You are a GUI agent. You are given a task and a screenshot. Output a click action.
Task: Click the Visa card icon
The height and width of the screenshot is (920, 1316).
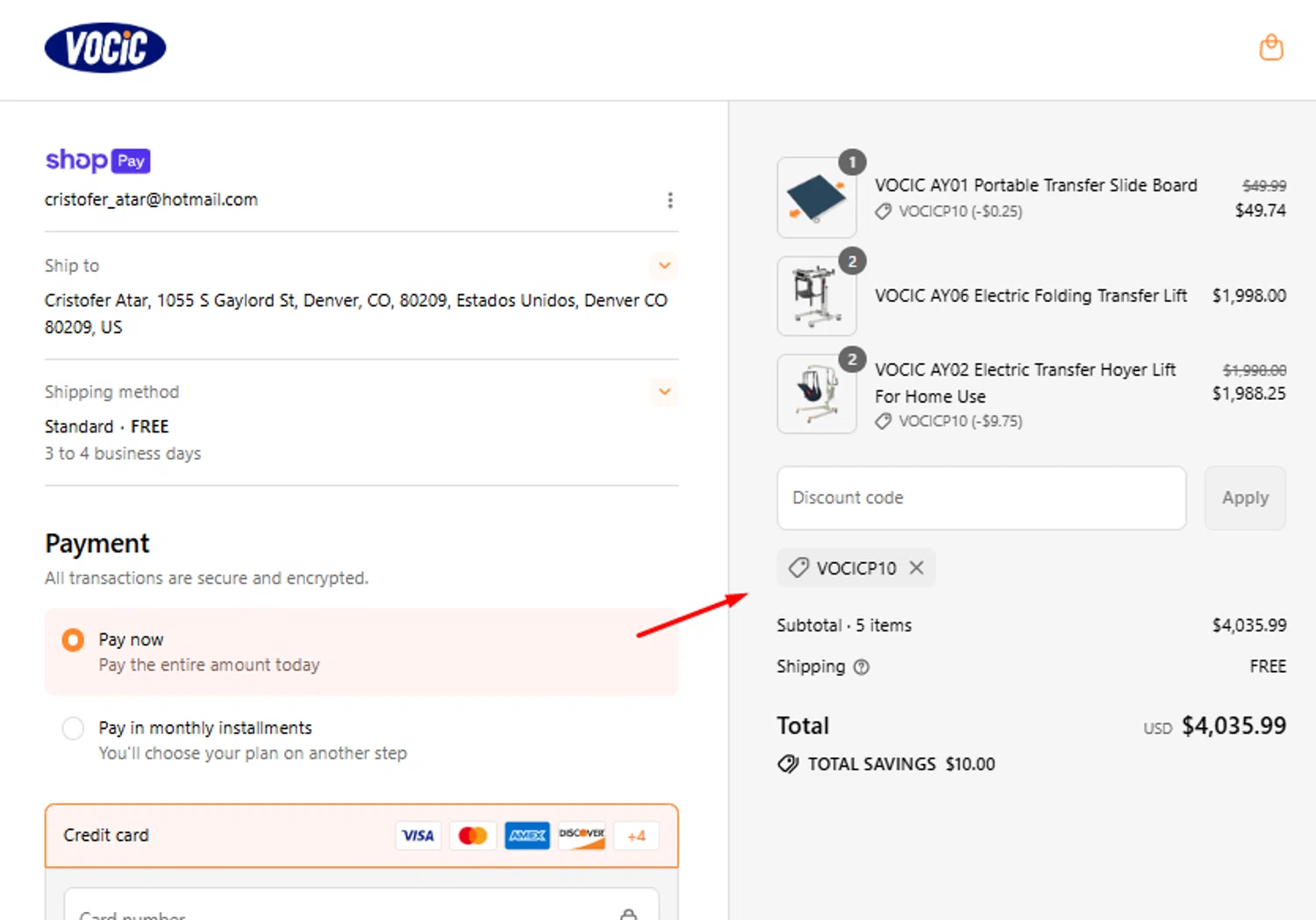coord(418,836)
